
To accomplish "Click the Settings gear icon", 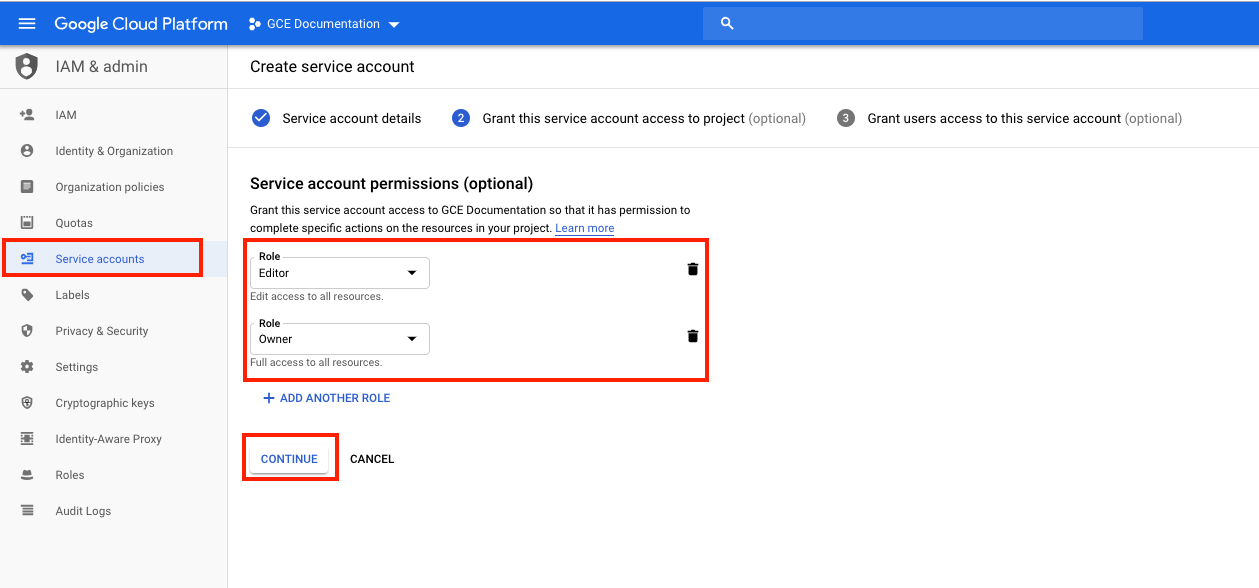I will (27, 367).
